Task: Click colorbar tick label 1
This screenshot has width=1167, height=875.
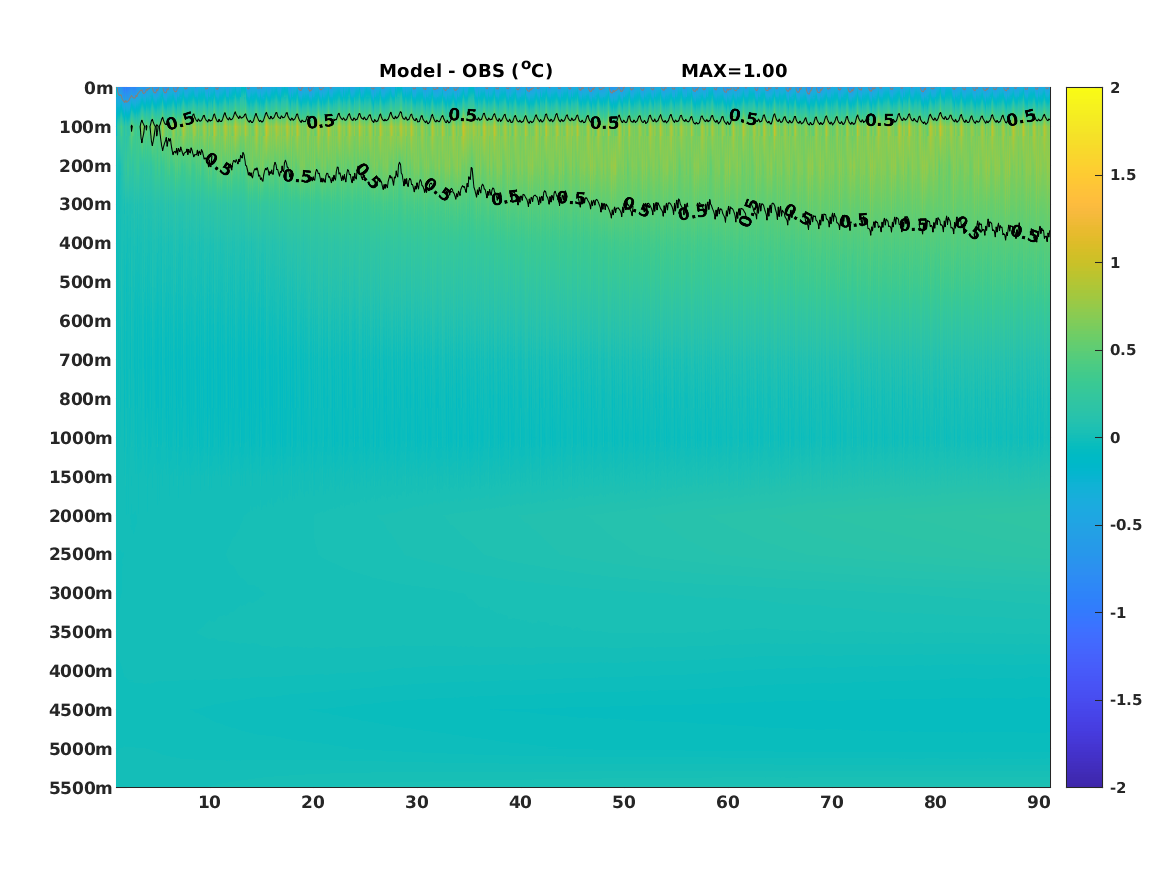Action: tap(1115, 263)
